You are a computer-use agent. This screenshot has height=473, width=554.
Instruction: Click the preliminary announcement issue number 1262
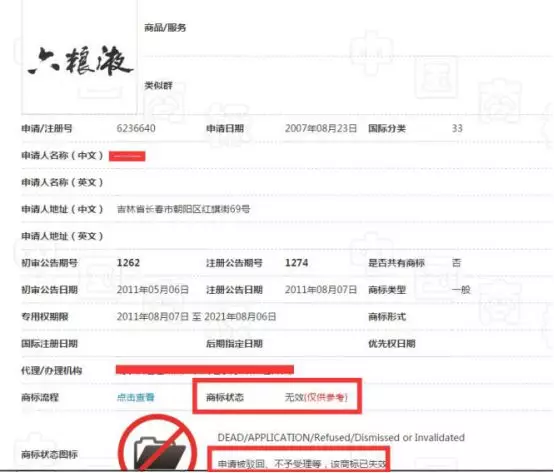[128, 263]
